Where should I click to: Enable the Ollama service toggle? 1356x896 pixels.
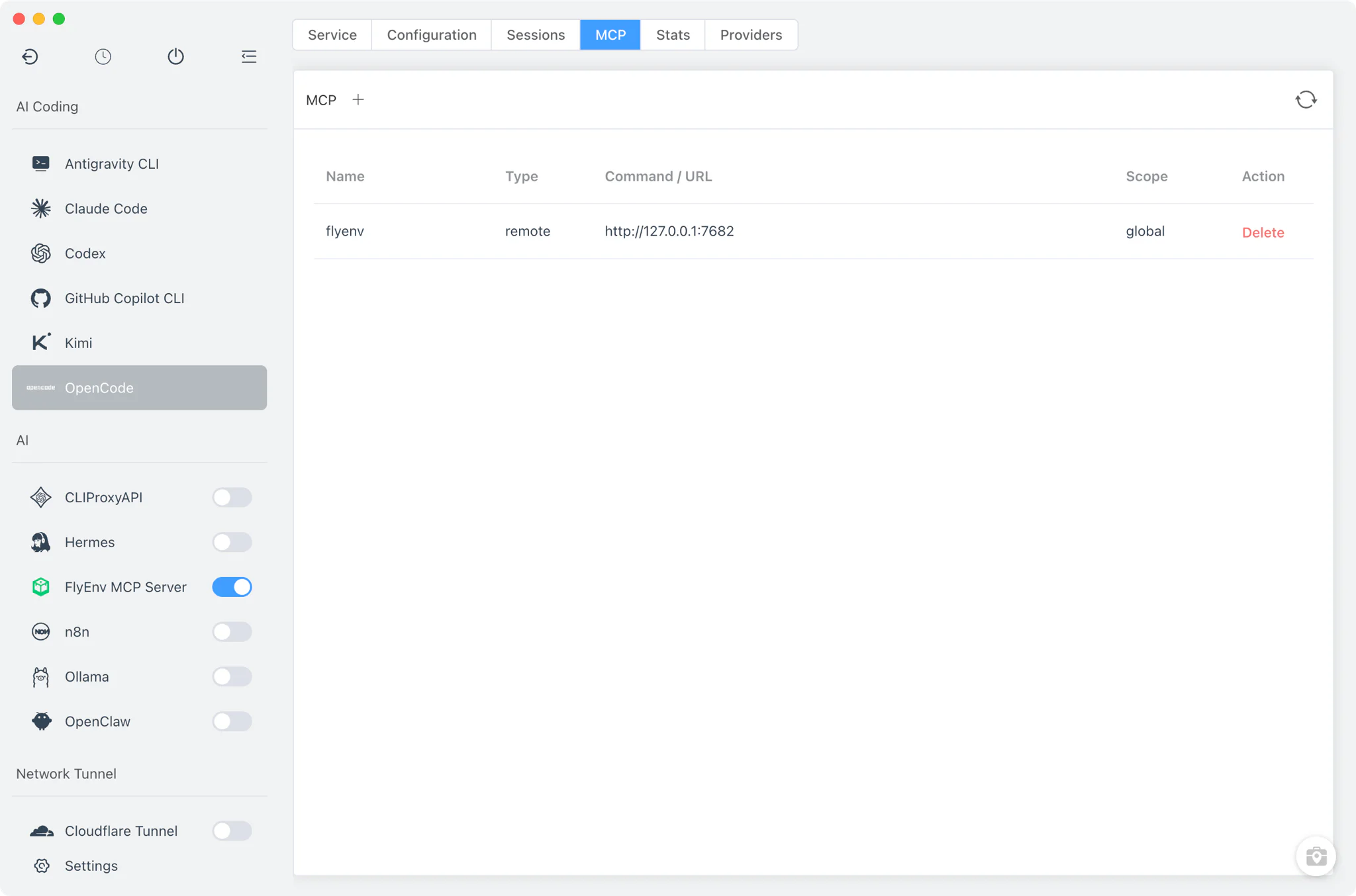click(x=232, y=677)
